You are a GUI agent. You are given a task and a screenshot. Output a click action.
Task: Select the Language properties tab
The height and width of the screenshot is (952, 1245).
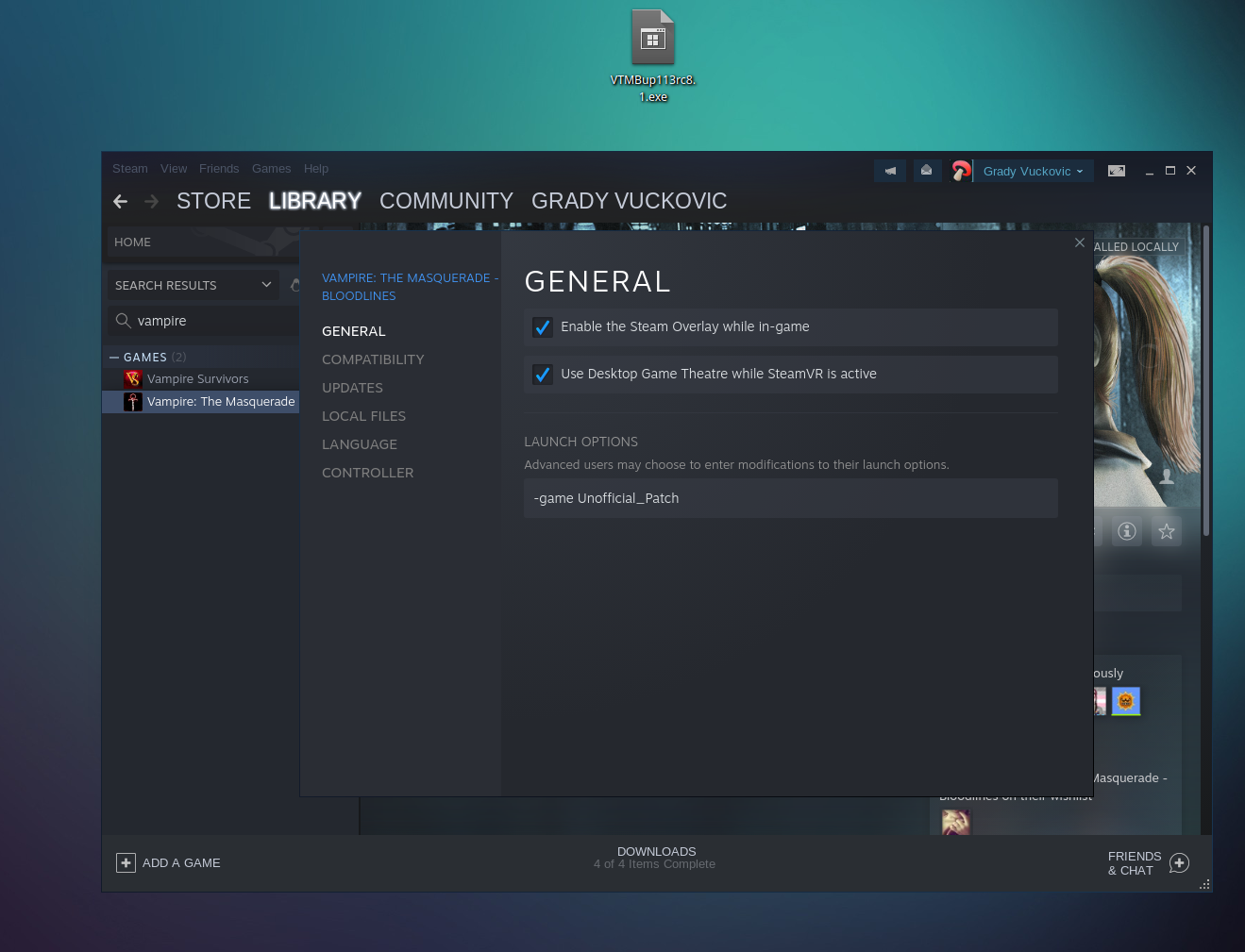point(360,444)
